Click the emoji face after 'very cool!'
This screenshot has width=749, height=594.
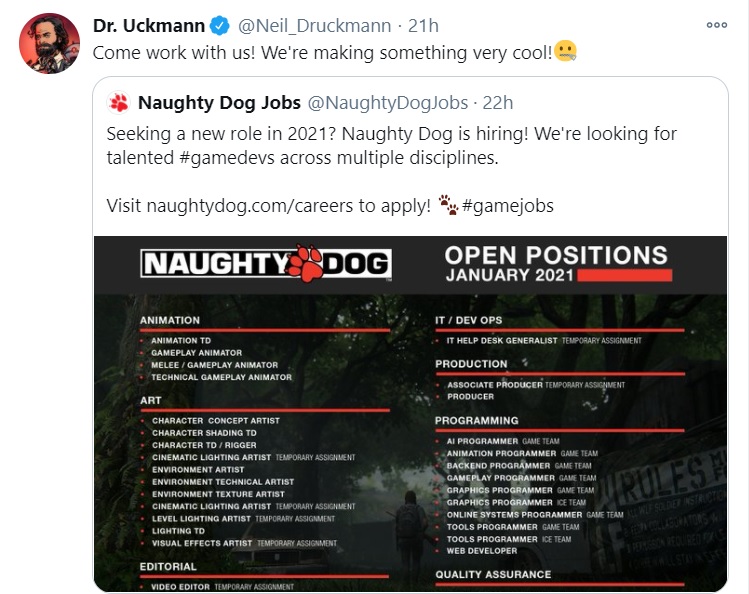point(565,53)
